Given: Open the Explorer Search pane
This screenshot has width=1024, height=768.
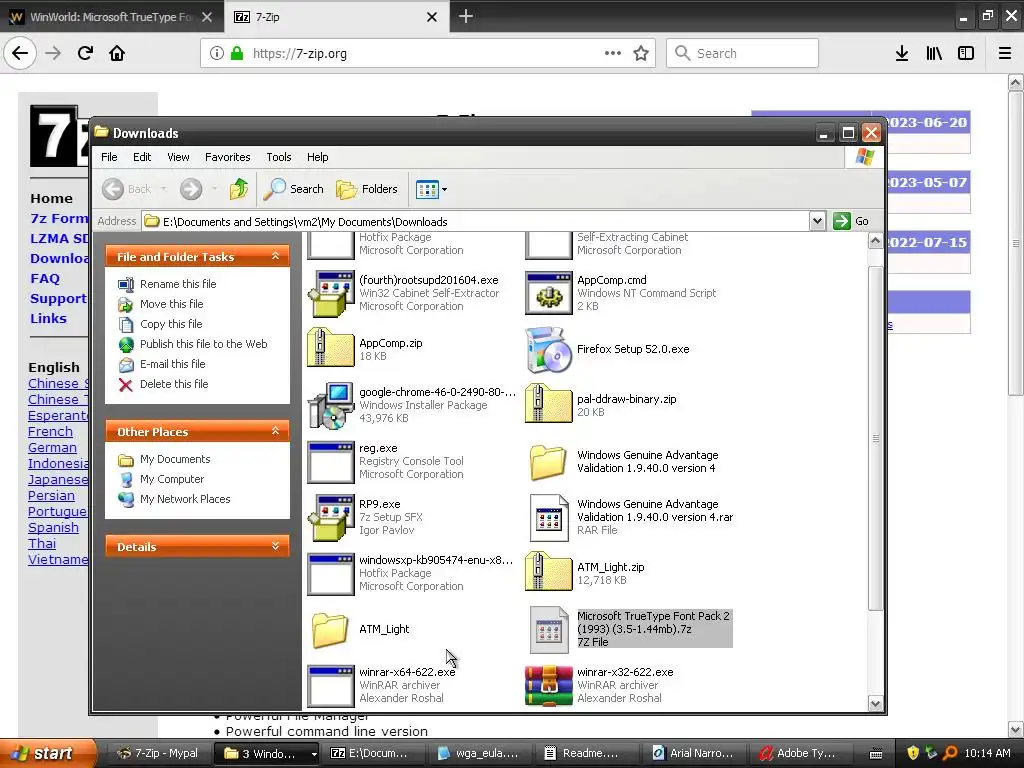Looking at the screenshot, I should tap(293, 189).
